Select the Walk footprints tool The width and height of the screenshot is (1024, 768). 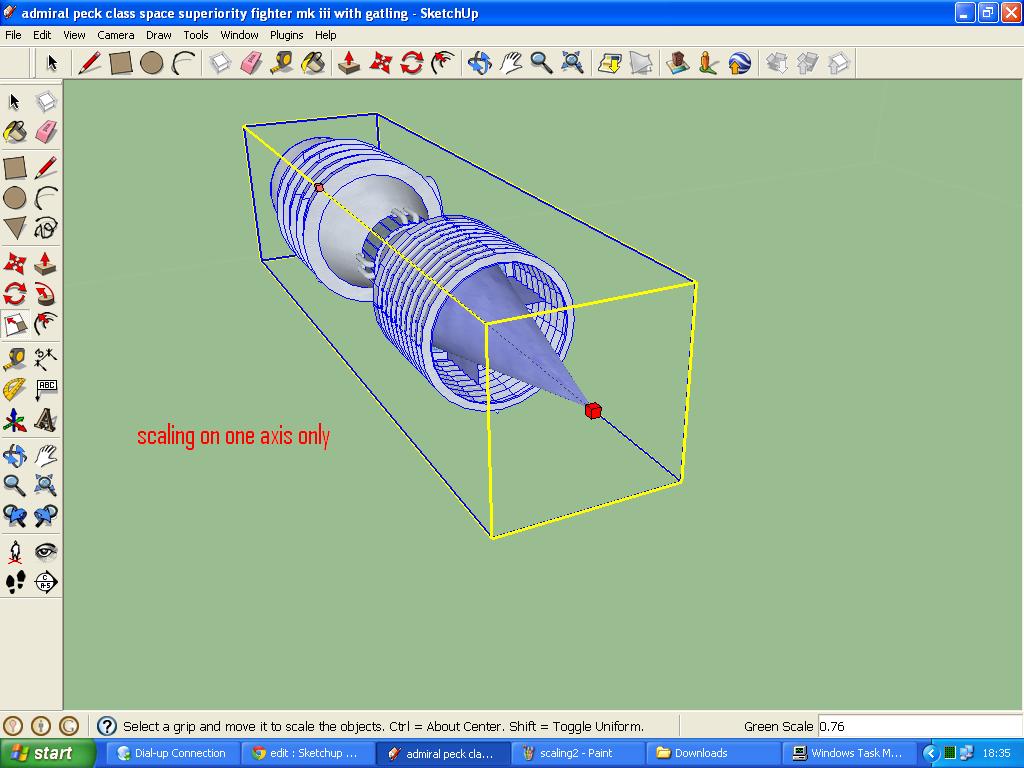14,582
